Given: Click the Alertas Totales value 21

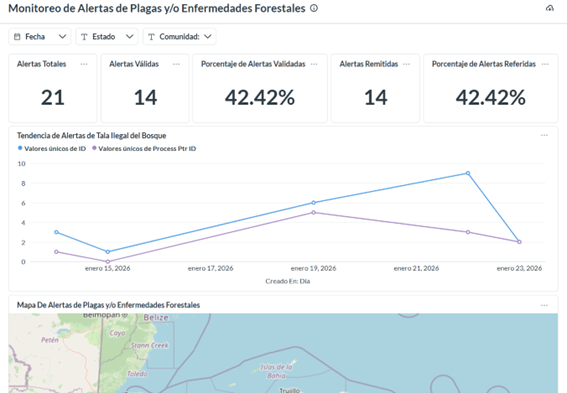Looking at the screenshot, I should click(53, 97).
